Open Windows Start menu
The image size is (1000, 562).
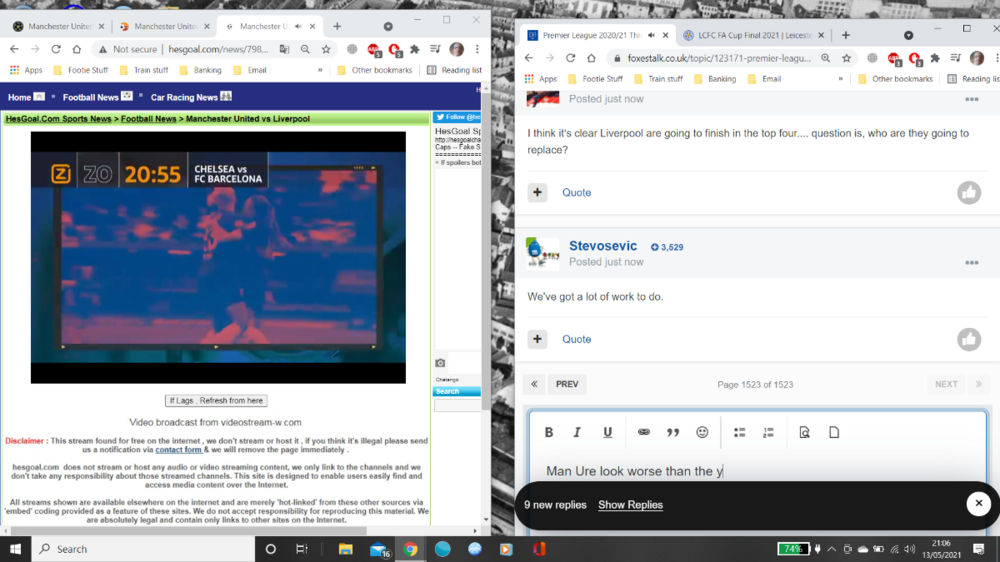tap(15, 549)
